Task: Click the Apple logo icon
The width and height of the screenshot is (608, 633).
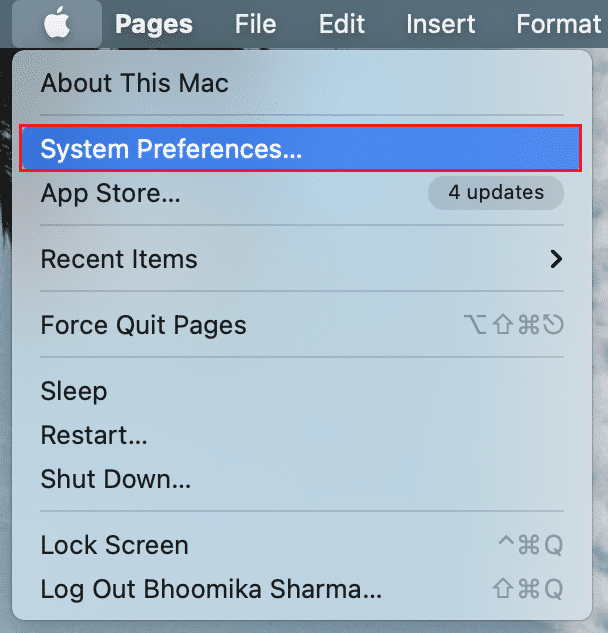Action: pos(58,24)
